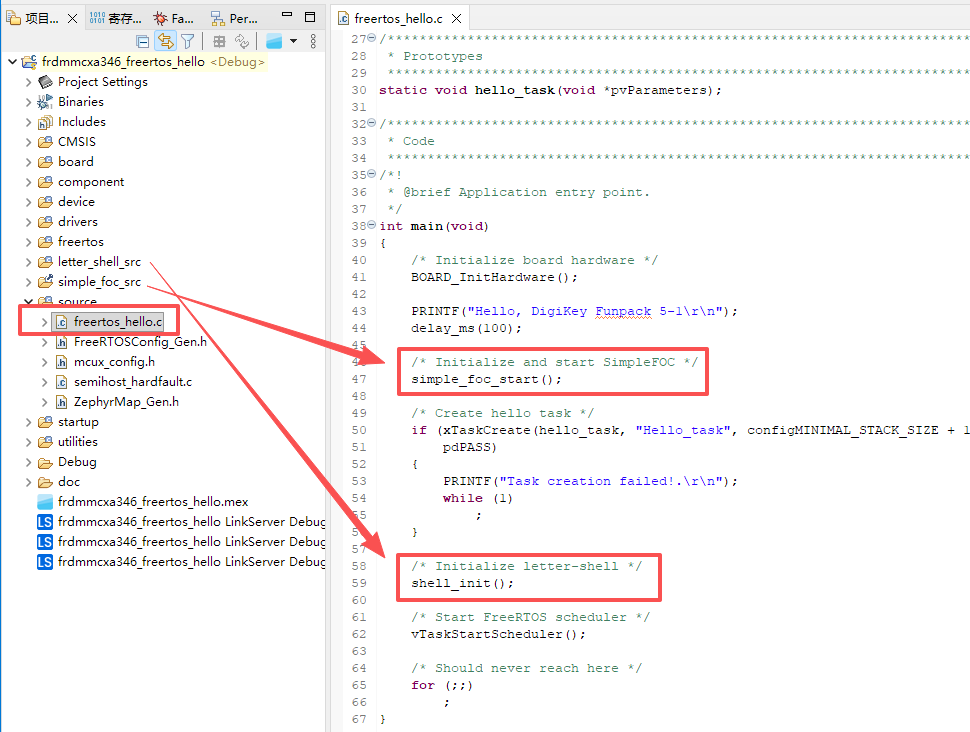Click Collapse All icon in project explorer
The image size is (970, 732).
(x=143, y=41)
